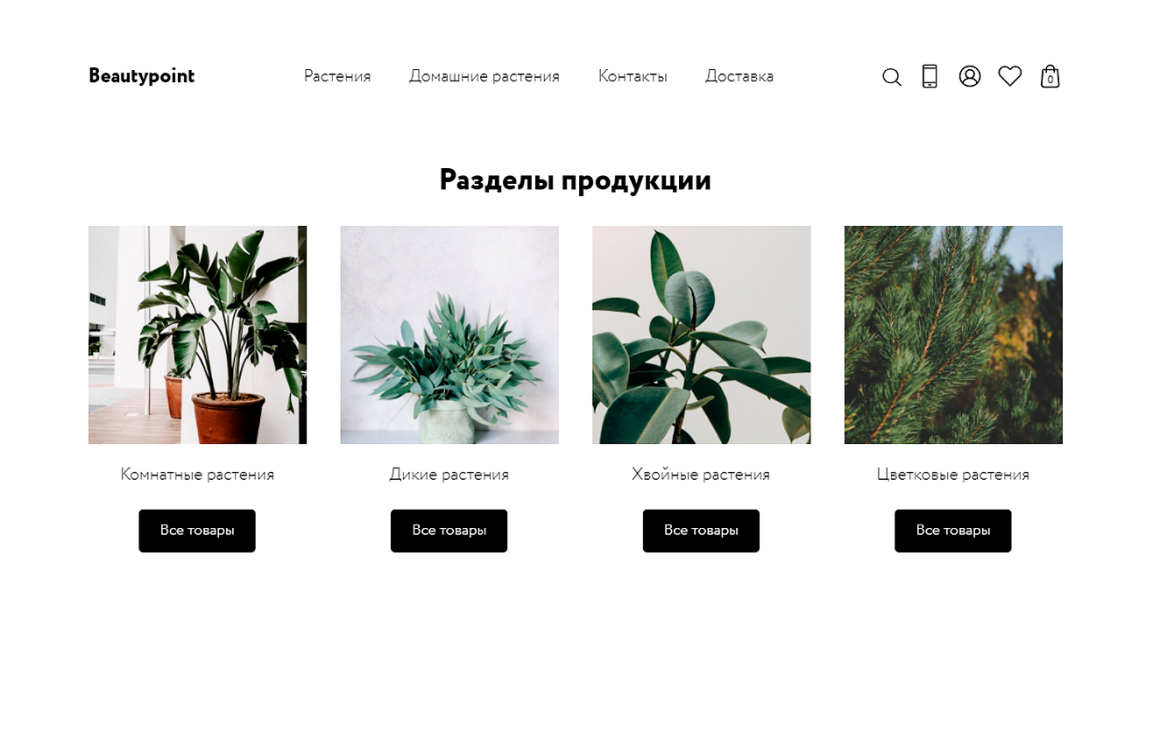The image size is (1160, 753).
Task: Open the favorites heart icon
Action: tap(1010, 76)
